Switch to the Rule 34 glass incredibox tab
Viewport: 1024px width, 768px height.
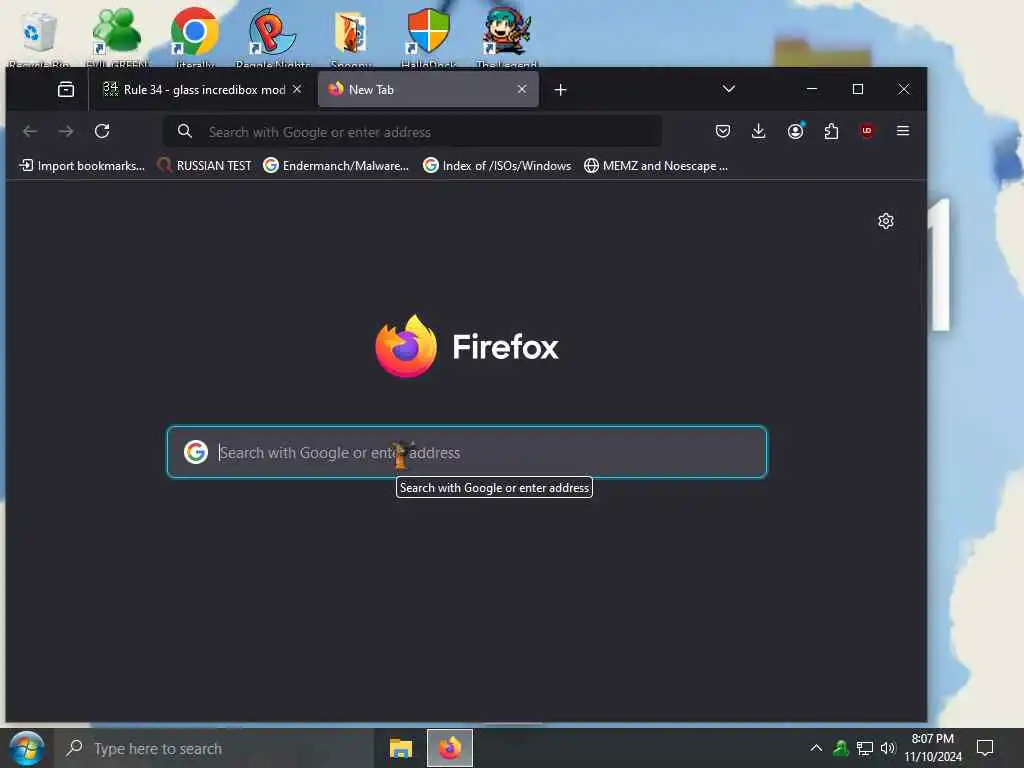point(202,89)
